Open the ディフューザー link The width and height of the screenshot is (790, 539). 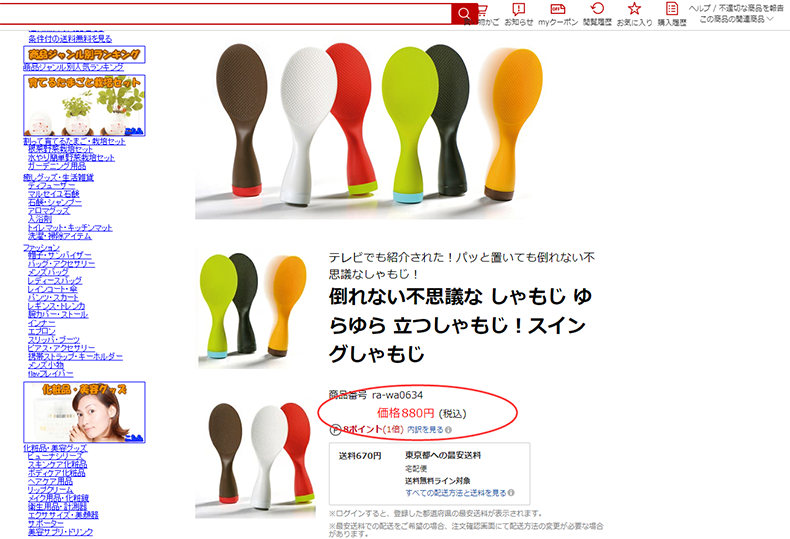tap(51, 185)
